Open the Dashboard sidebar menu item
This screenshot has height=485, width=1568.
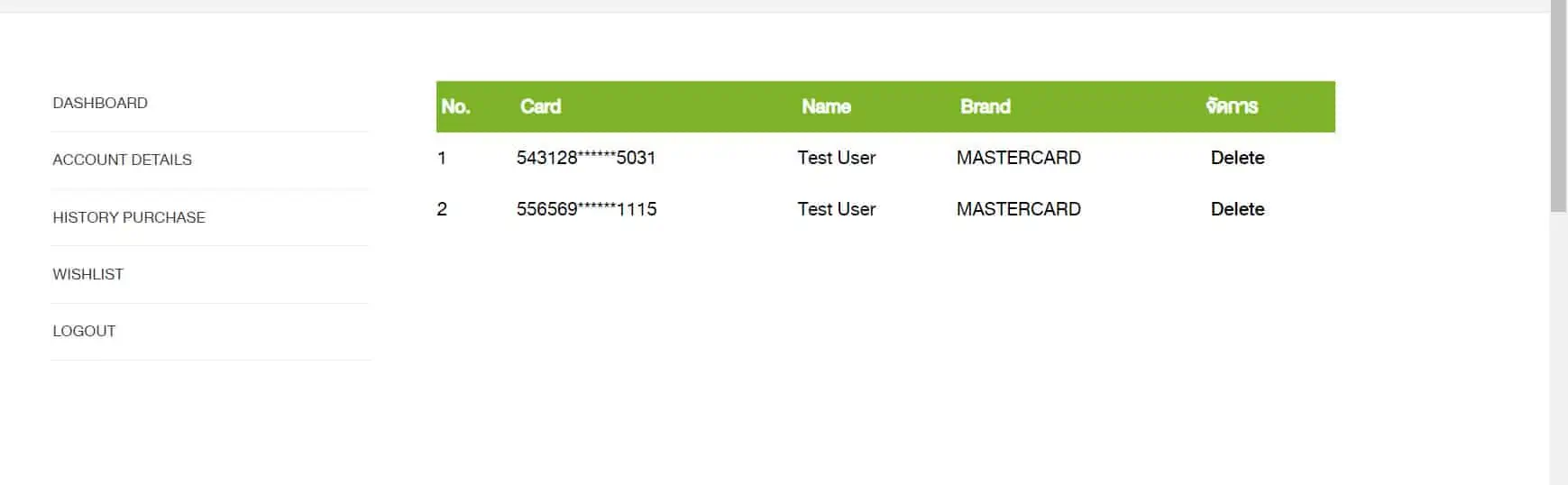pyautogui.click(x=100, y=103)
